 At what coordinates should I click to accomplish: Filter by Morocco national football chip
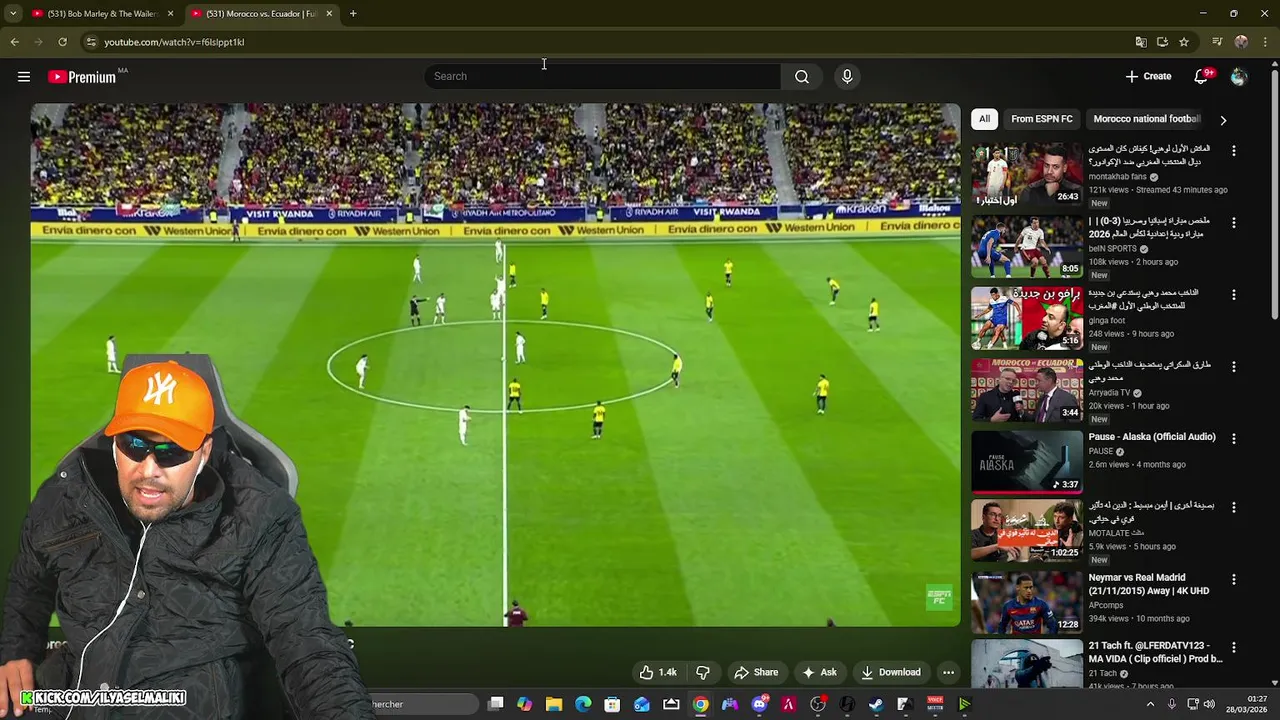pyautogui.click(x=1146, y=119)
